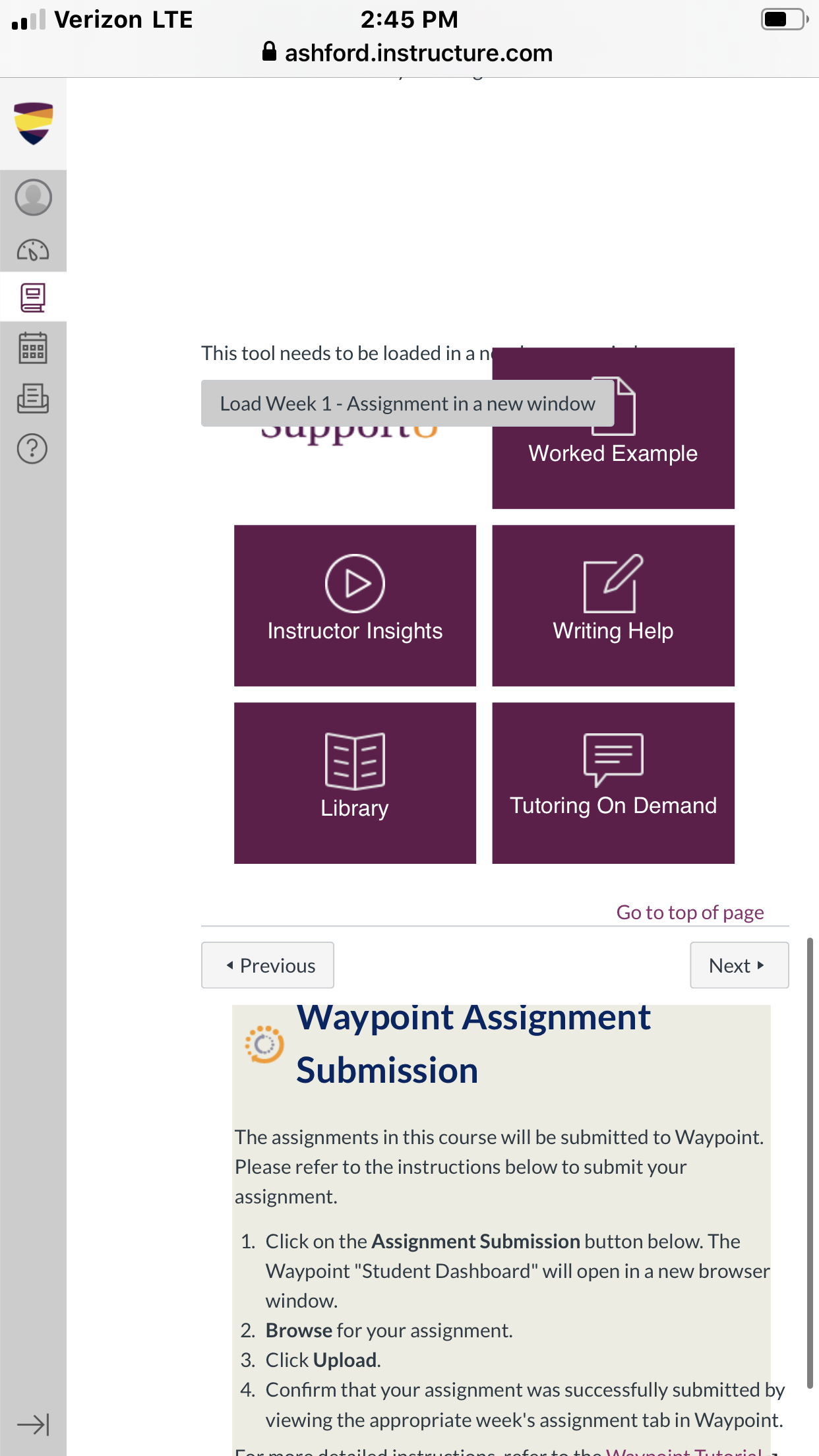Click Load Week 1 - Assignment in new window
Viewport: 819px width, 1456px height.
click(408, 403)
